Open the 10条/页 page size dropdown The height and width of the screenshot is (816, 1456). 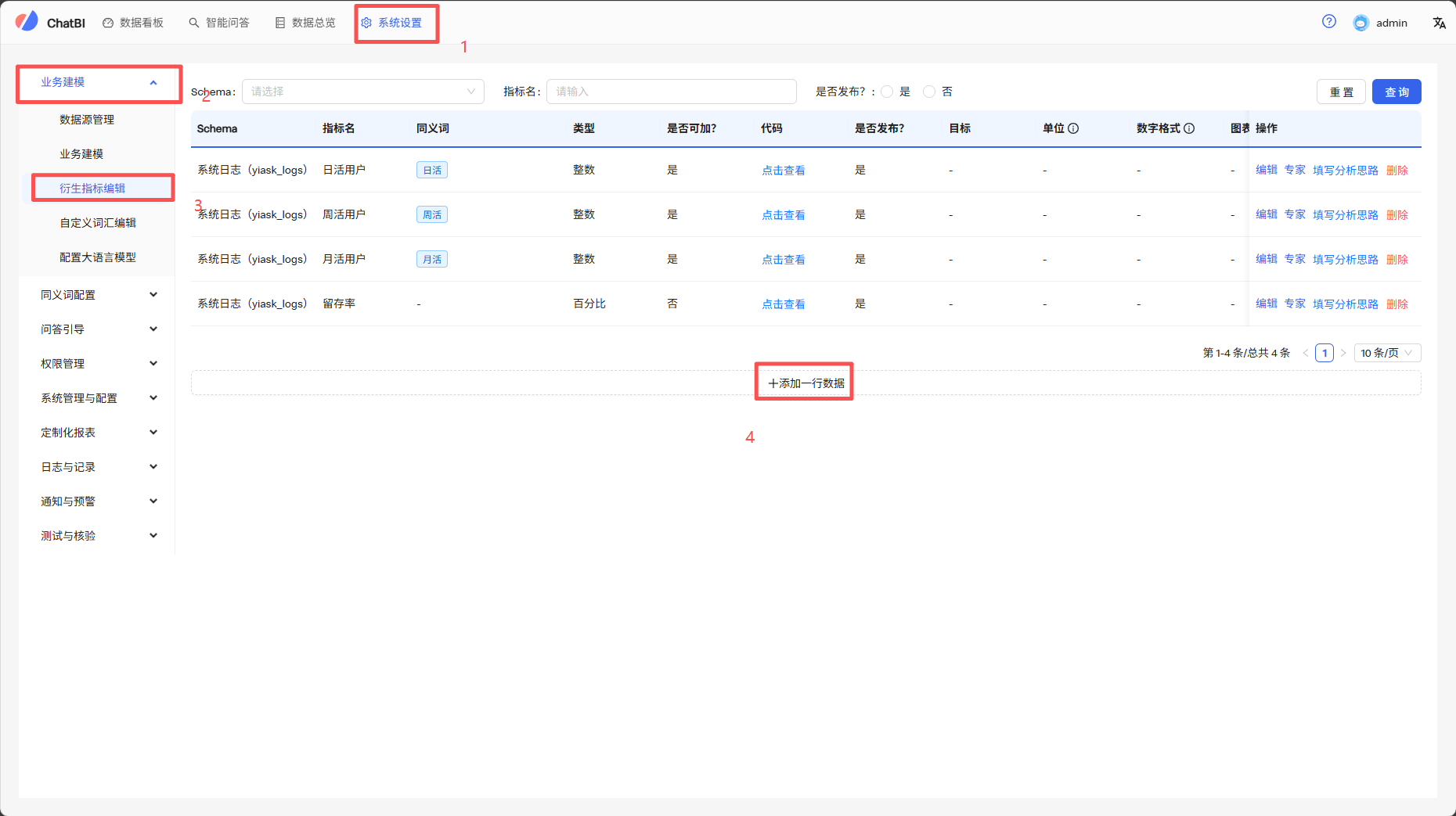tap(1386, 353)
